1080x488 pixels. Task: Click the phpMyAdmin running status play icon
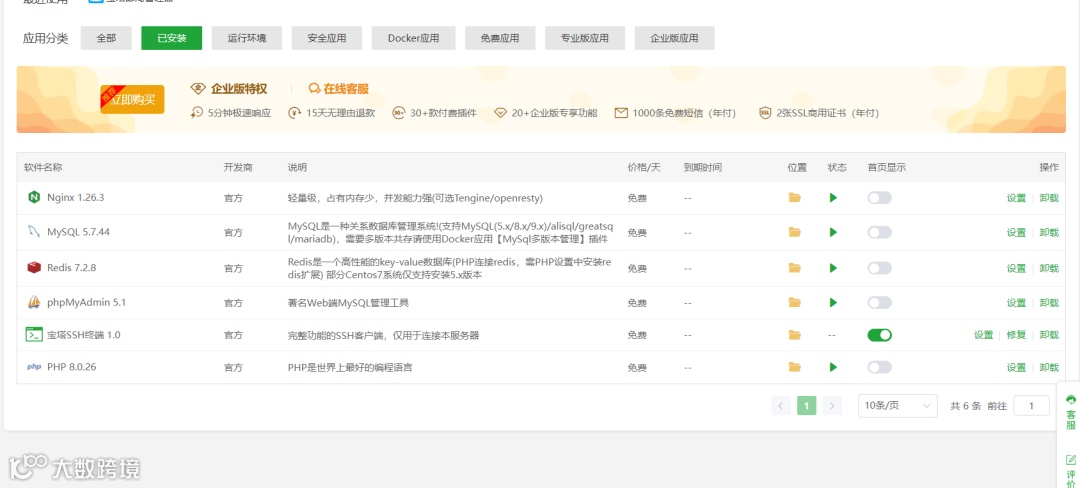pos(833,302)
